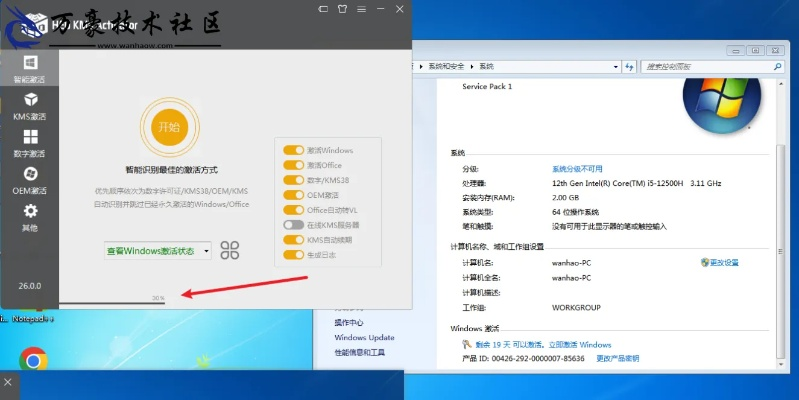
Task: Open Windows Update in the left pane
Action: pos(364,337)
